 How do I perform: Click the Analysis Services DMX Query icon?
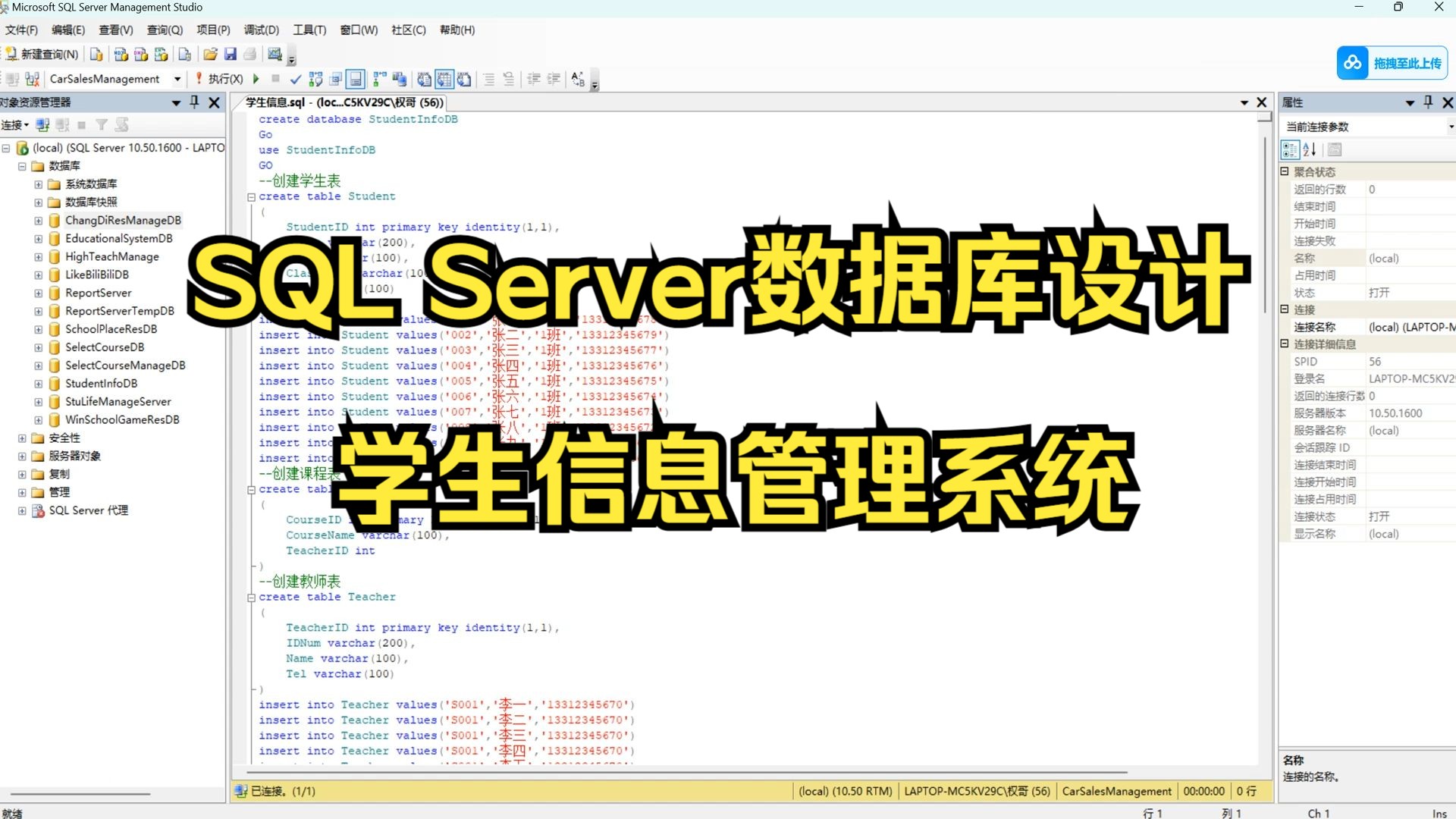click(x=140, y=54)
